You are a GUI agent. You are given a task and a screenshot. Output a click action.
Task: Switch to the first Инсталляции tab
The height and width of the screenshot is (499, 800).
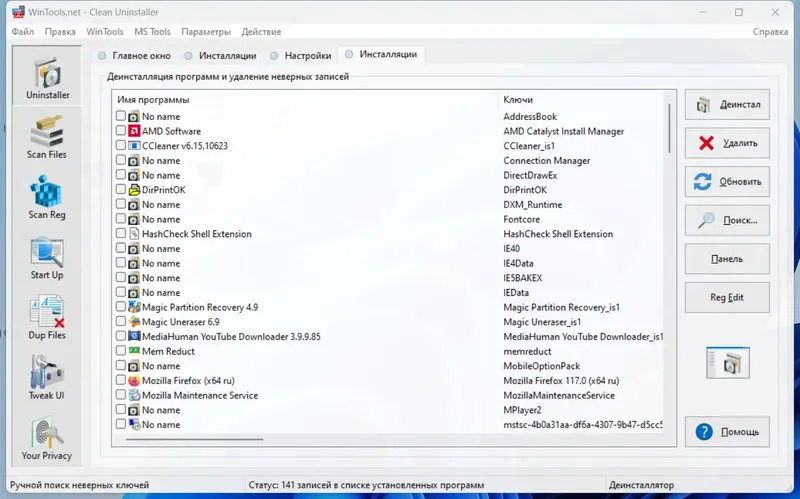pos(220,56)
